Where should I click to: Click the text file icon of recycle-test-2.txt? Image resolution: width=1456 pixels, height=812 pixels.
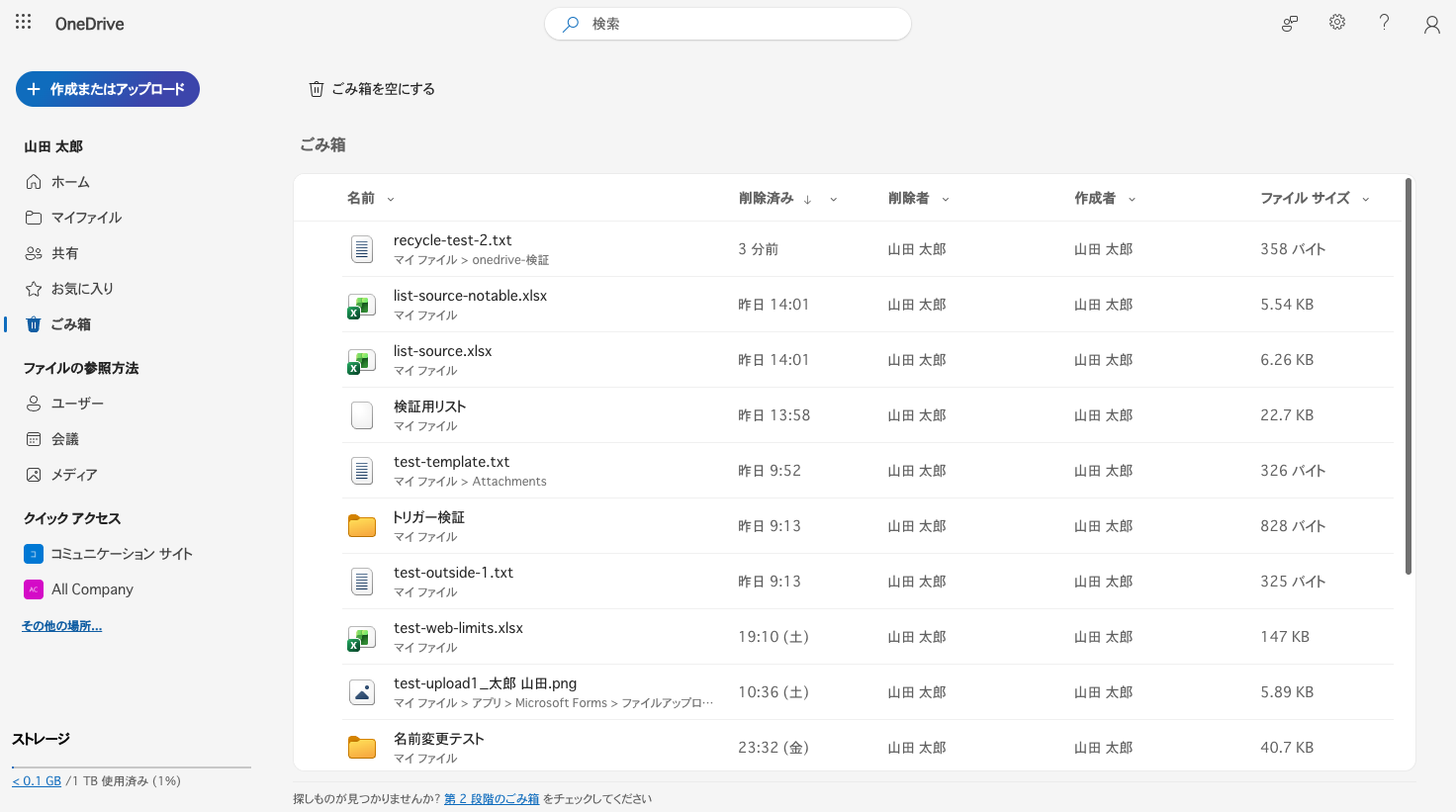coord(362,249)
